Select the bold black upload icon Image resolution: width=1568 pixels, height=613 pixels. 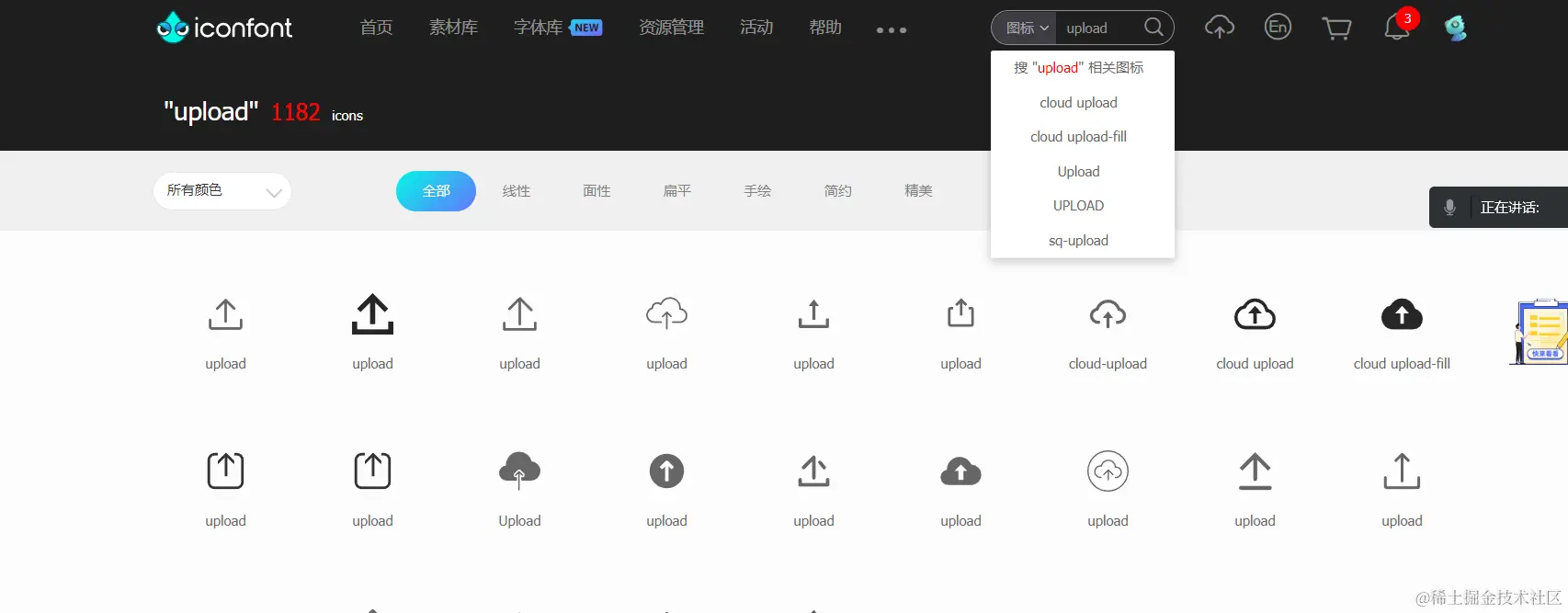click(x=372, y=314)
